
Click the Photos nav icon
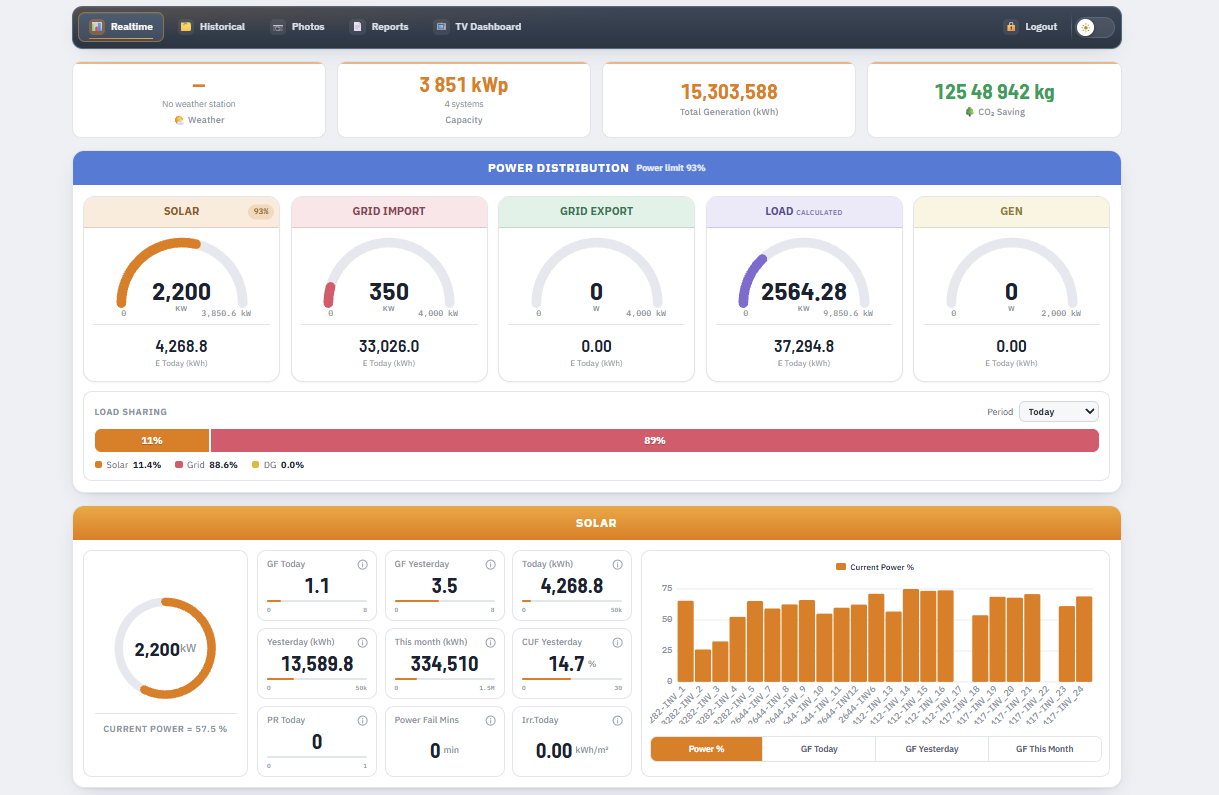pos(278,27)
